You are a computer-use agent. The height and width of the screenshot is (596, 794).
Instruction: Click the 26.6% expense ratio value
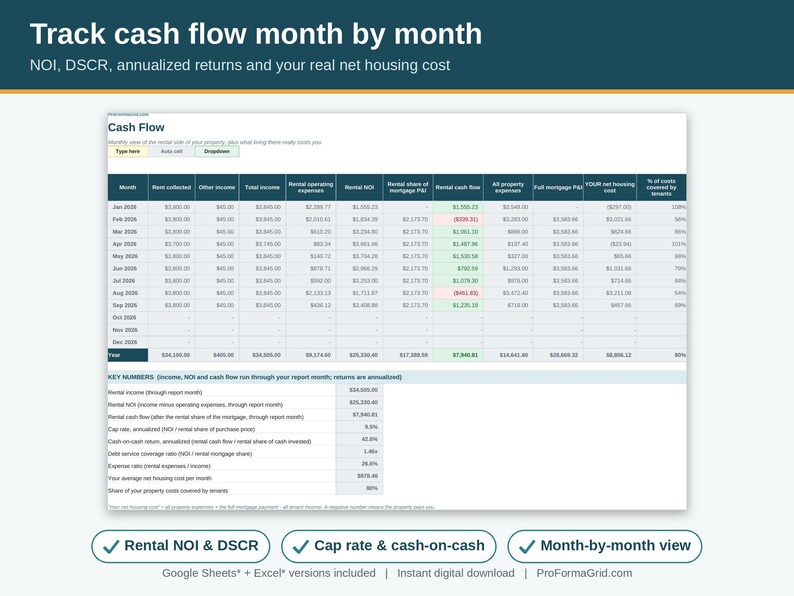[360, 464]
